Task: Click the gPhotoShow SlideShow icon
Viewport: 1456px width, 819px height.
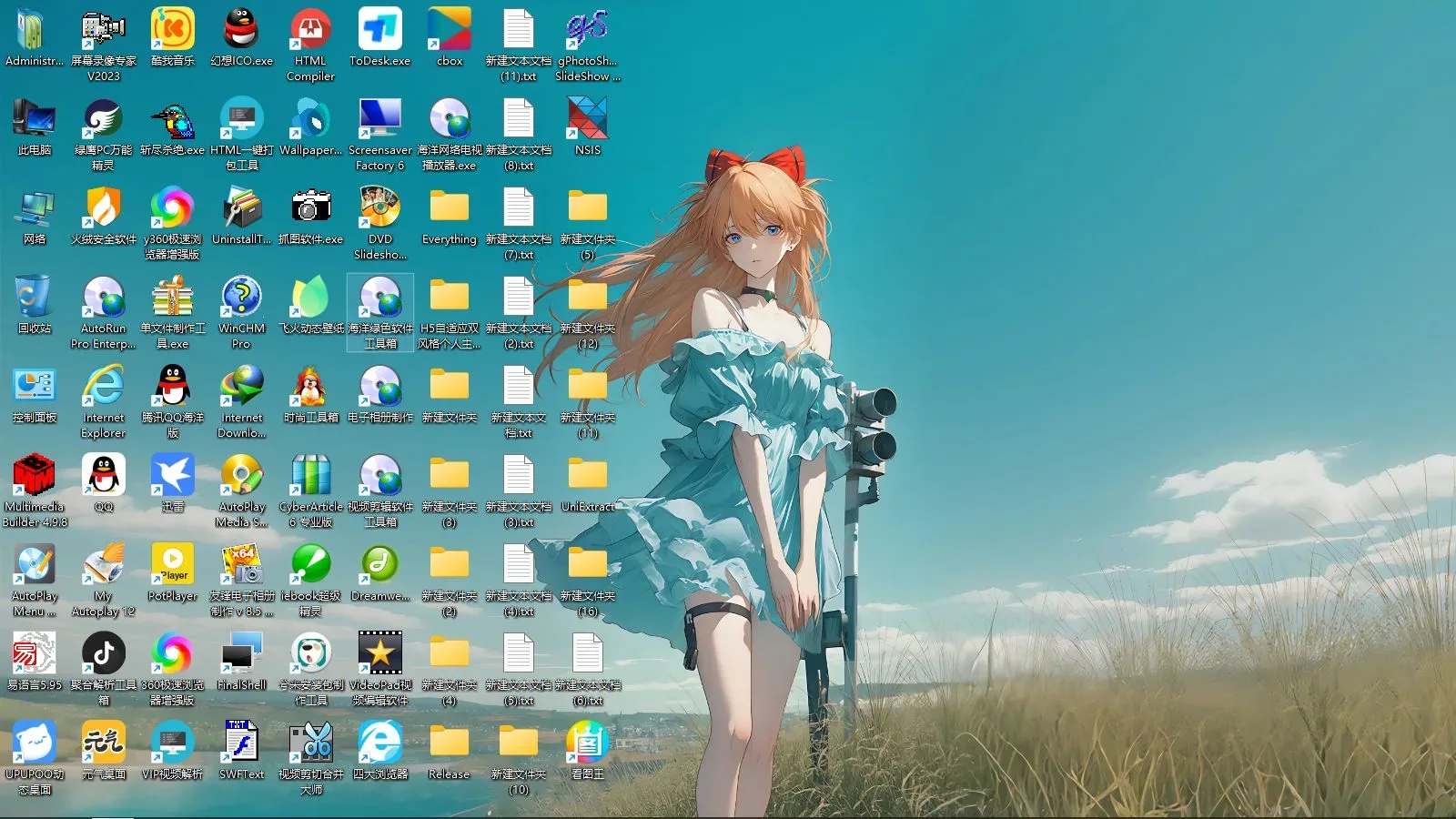Action: tap(588, 29)
